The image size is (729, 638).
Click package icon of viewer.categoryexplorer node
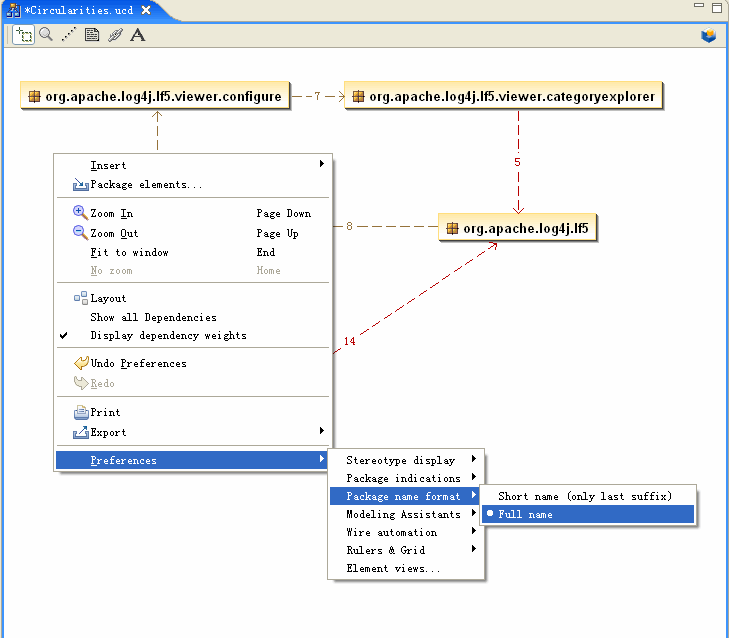[x=358, y=96]
